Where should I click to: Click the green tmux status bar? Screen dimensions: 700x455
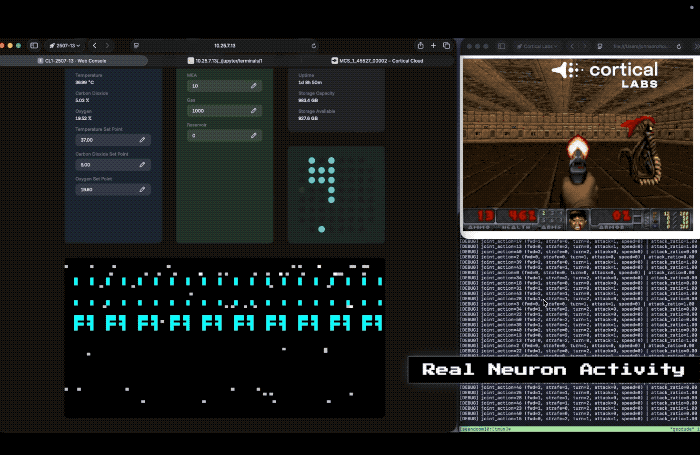pyautogui.click(x=579, y=429)
